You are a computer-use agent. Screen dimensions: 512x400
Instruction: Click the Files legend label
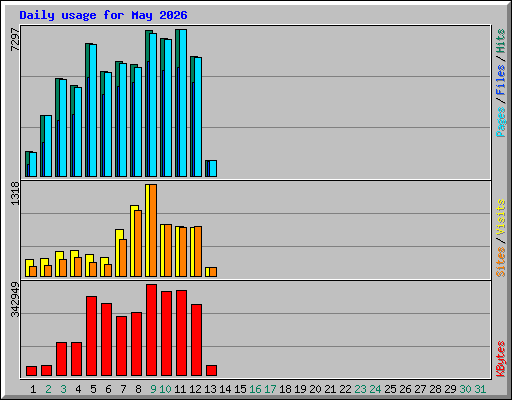tap(500, 79)
